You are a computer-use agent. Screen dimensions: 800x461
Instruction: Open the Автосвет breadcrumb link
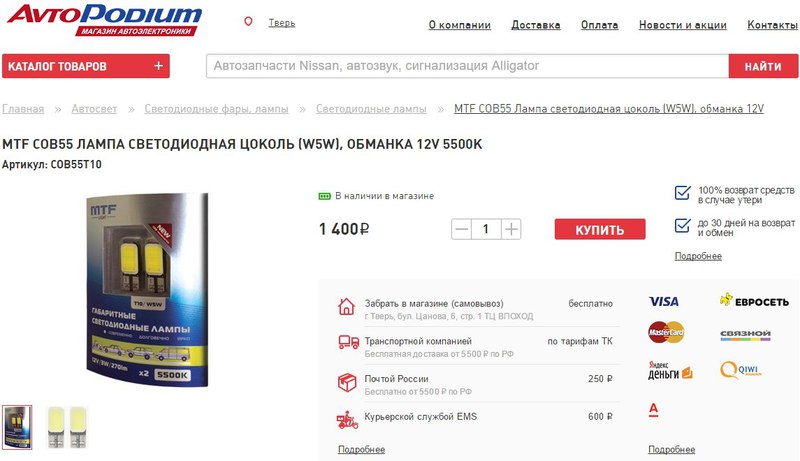(x=94, y=109)
